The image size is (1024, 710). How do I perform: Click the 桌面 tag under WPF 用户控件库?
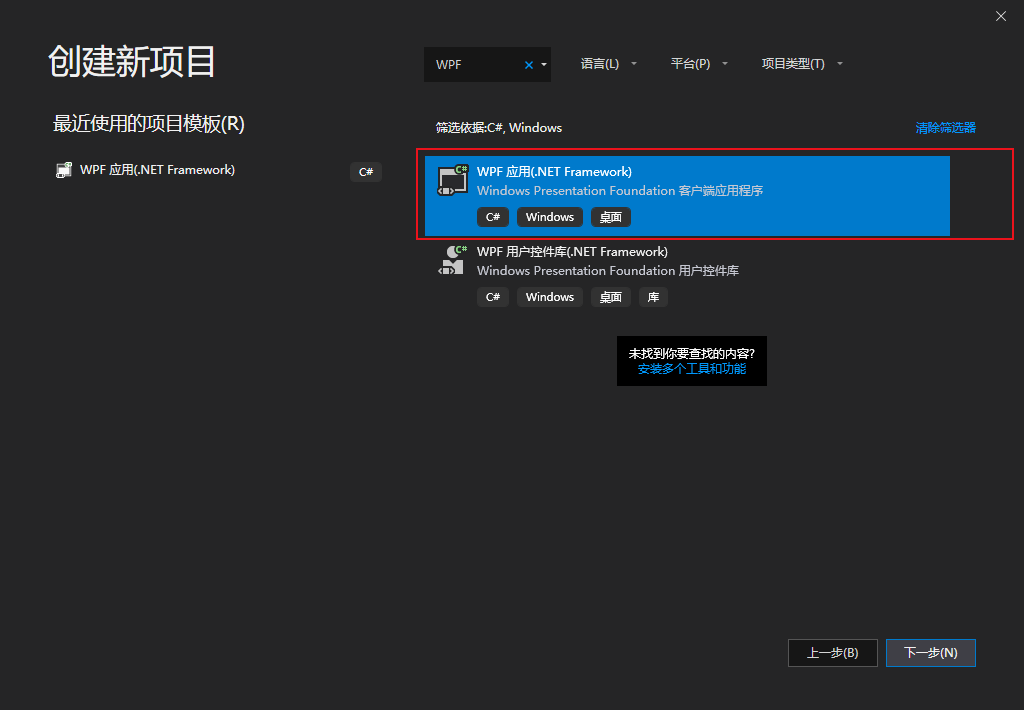(611, 297)
